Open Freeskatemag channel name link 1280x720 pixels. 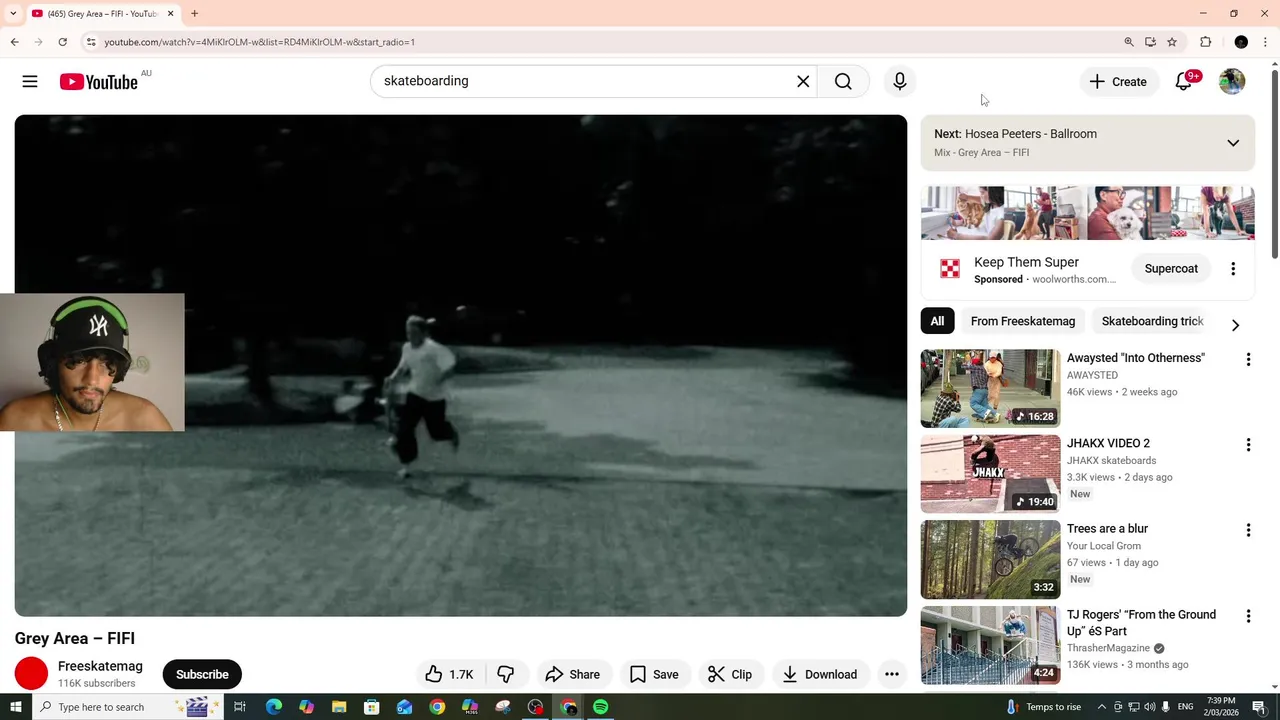[100, 666]
